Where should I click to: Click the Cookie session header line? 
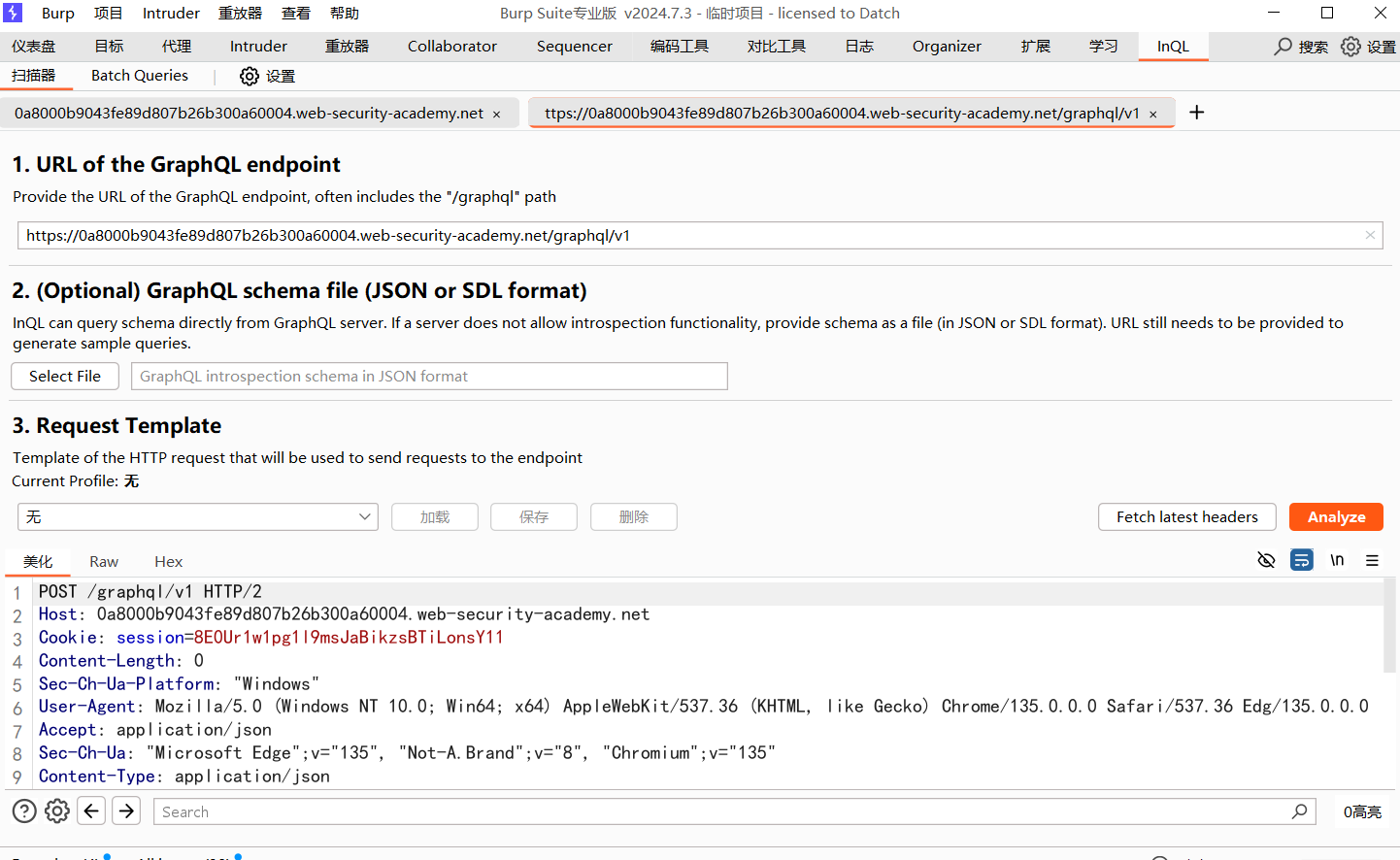[x=271, y=638]
